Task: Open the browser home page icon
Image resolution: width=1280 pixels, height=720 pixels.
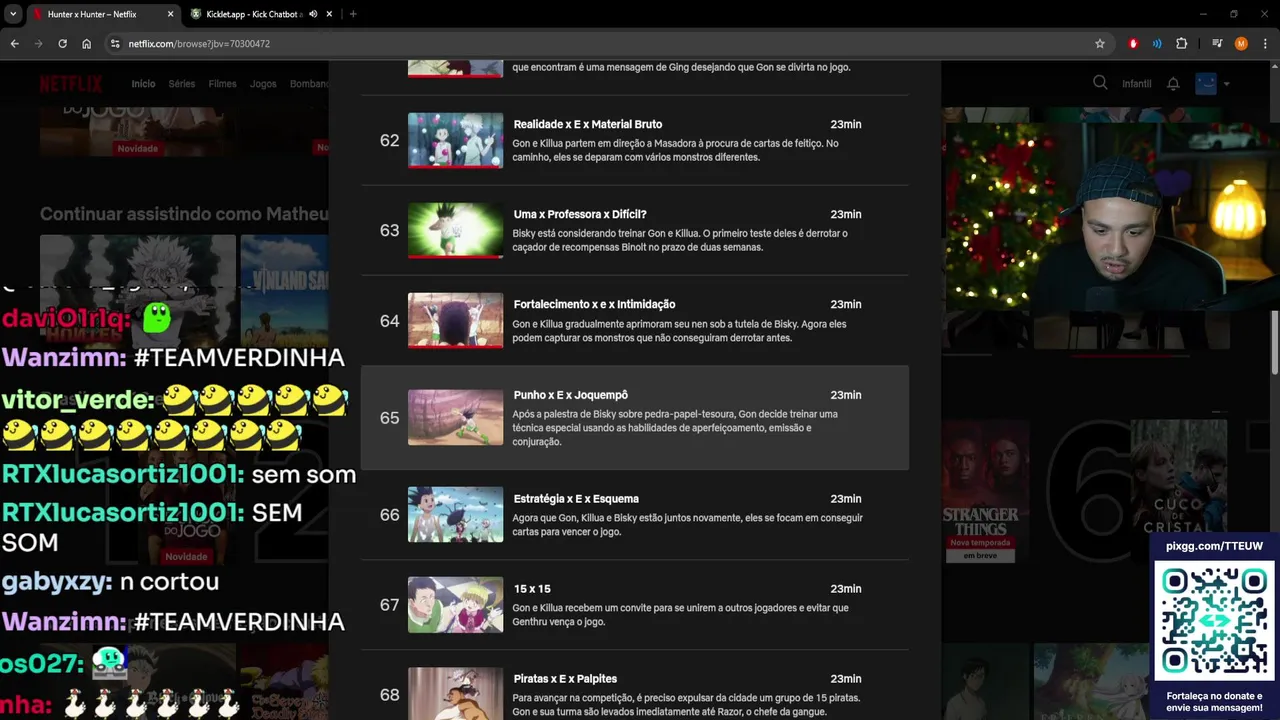Action: (86, 44)
